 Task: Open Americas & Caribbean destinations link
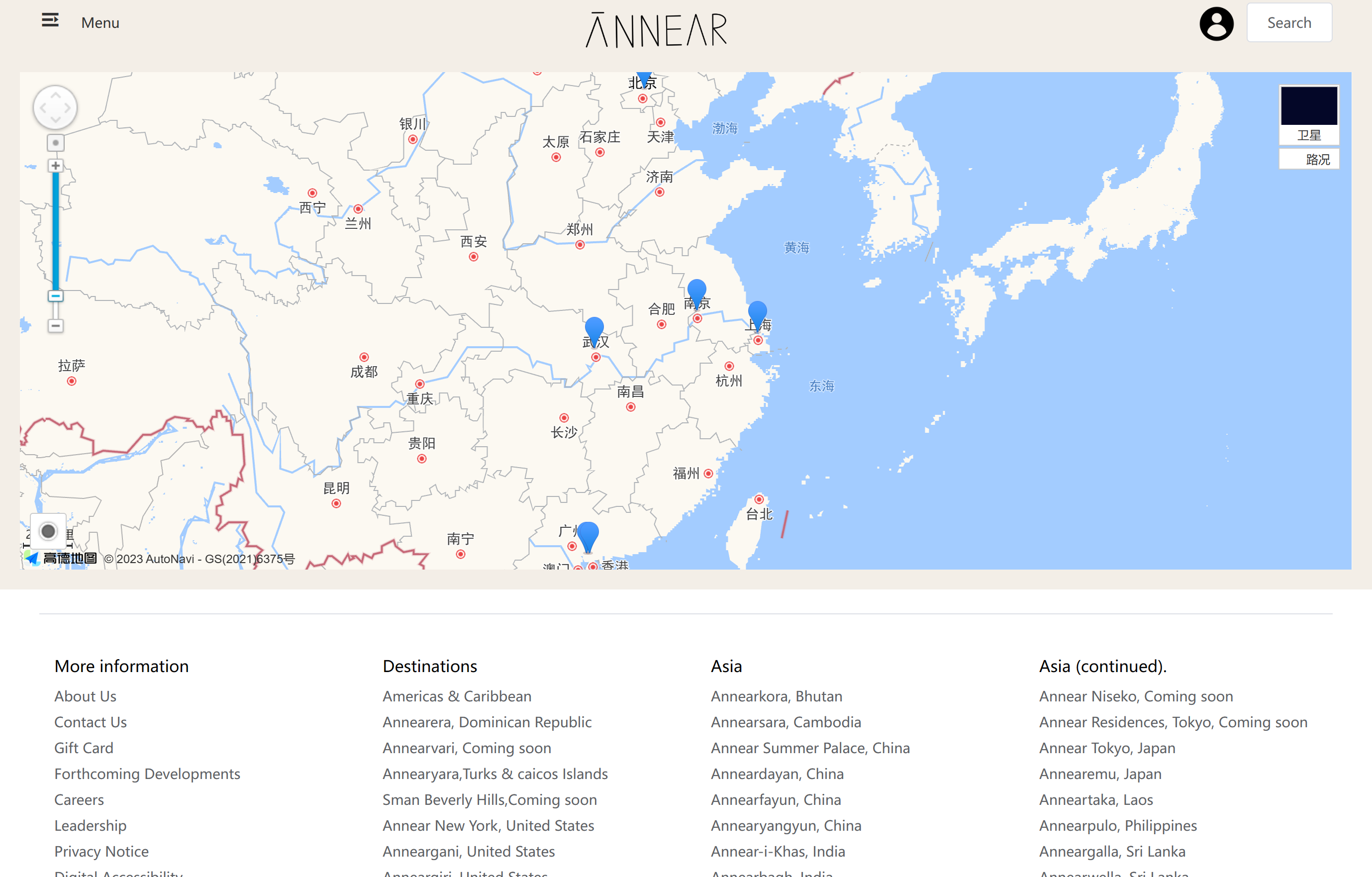click(x=457, y=696)
